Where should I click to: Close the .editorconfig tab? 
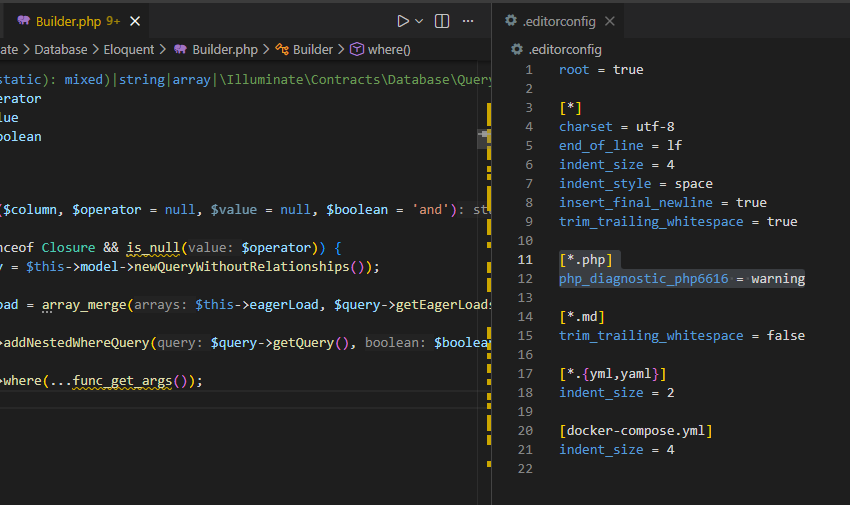[x=609, y=21]
